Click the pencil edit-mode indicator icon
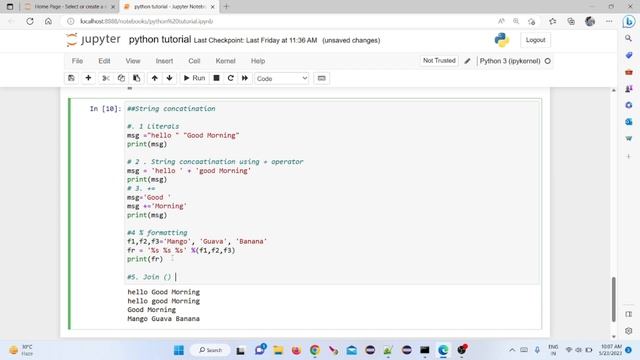 [467, 61]
